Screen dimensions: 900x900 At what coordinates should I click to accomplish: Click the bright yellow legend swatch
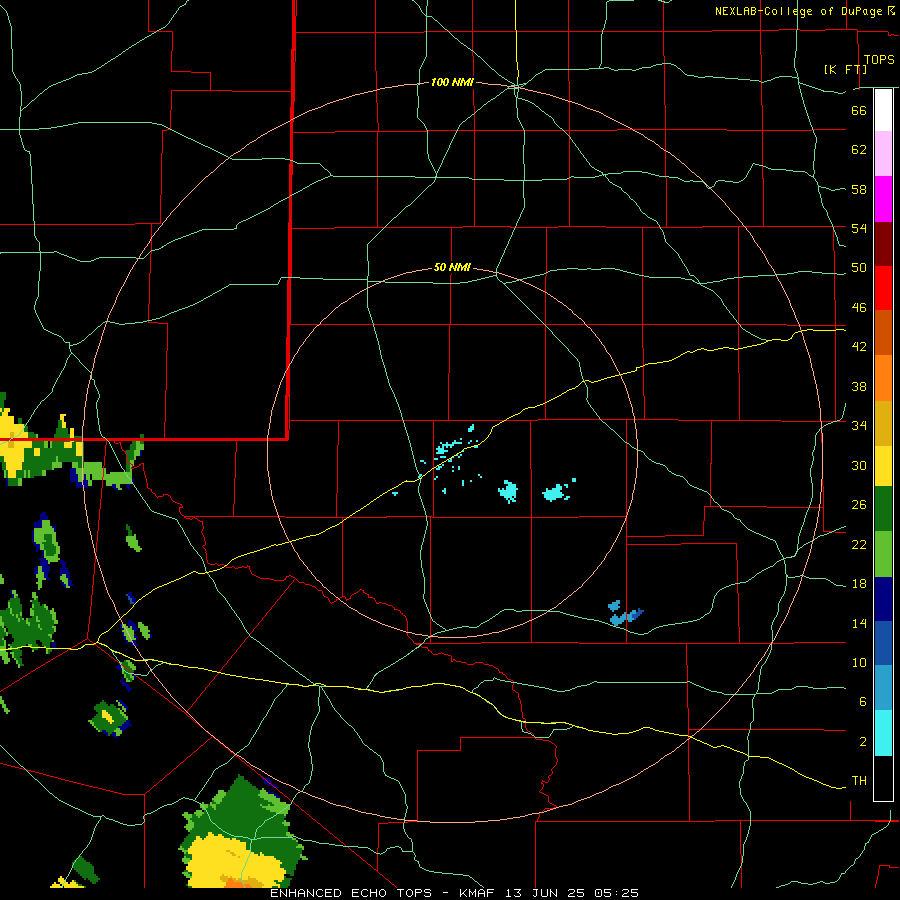point(883,466)
